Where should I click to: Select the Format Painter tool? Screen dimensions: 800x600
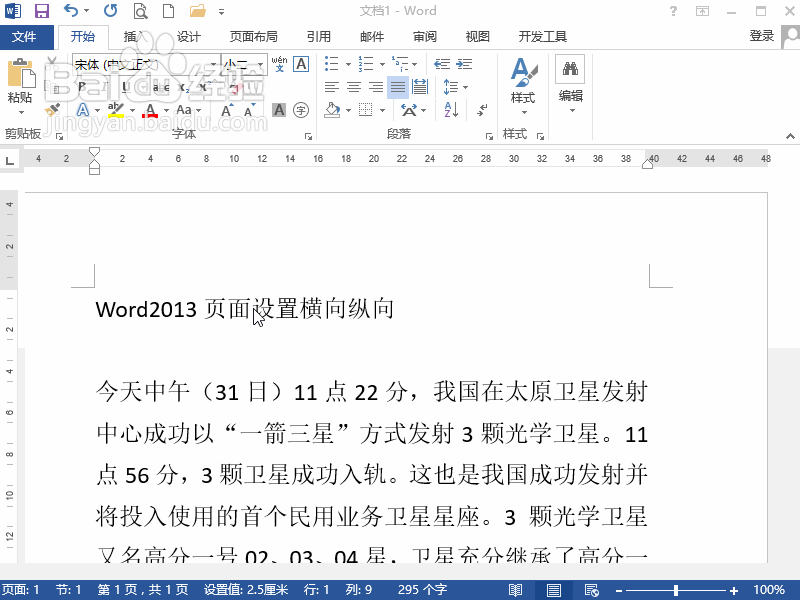[x=52, y=108]
